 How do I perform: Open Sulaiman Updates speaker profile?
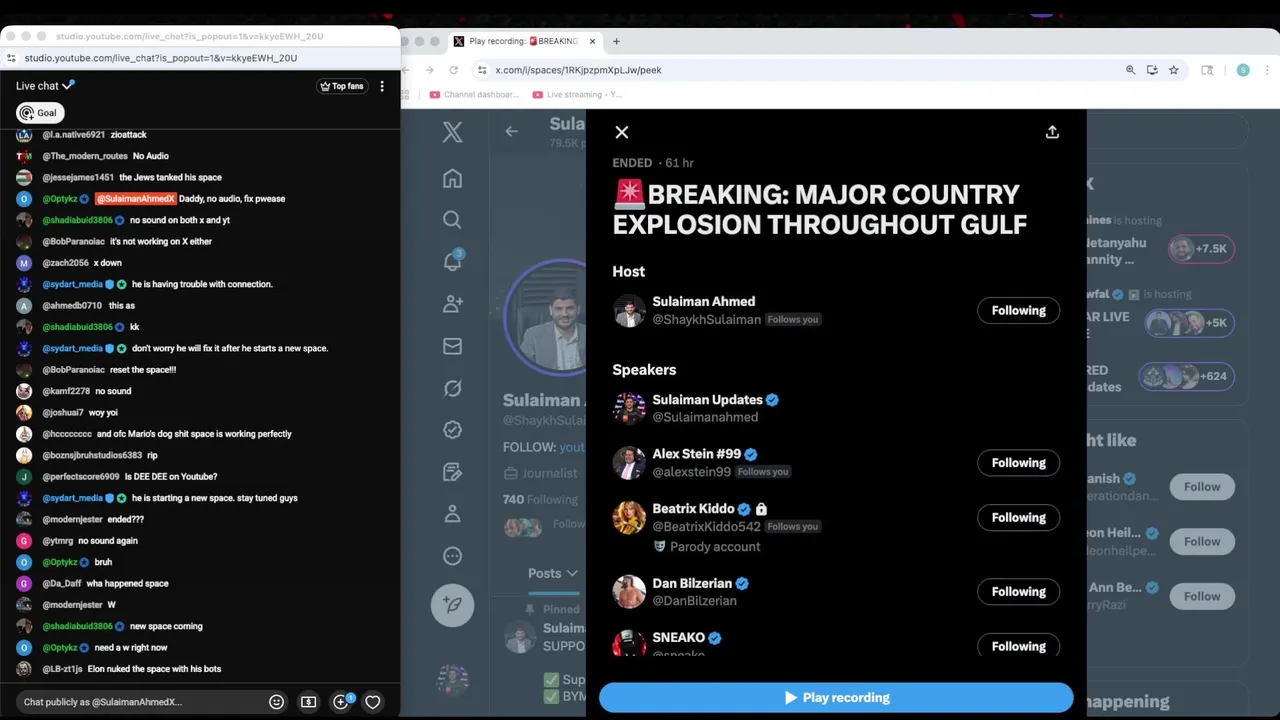[707, 400]
